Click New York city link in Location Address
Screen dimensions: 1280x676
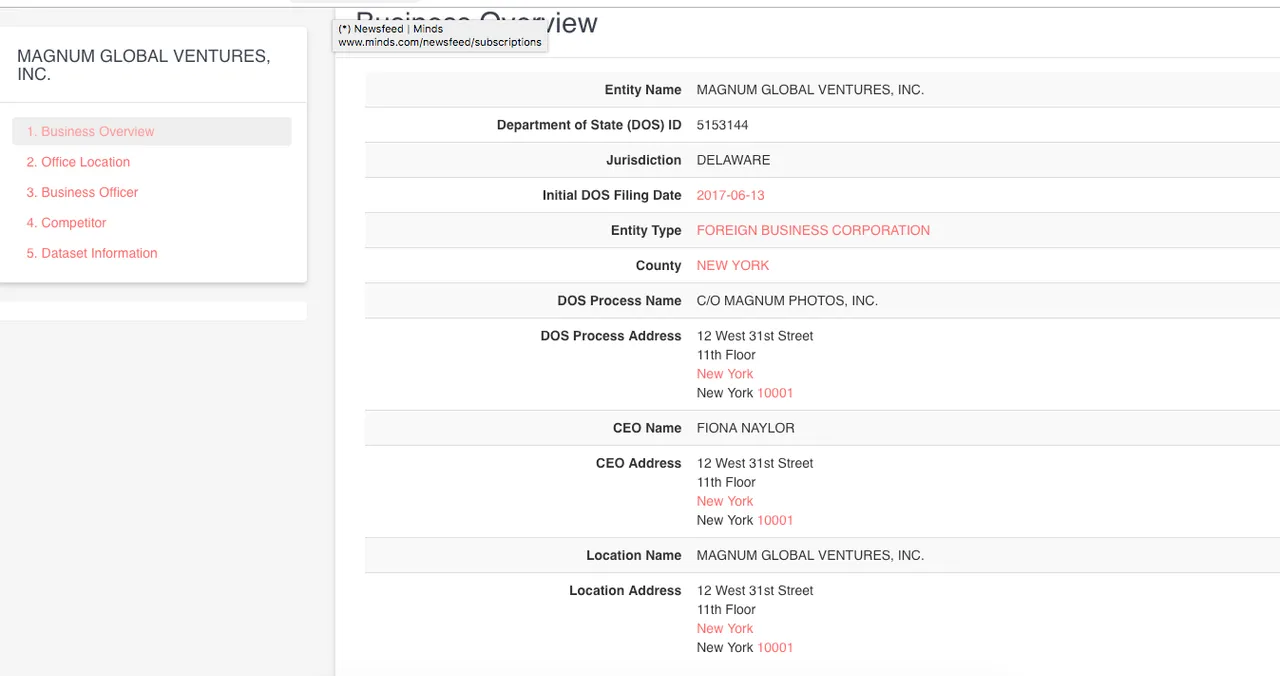coord(725,628)
